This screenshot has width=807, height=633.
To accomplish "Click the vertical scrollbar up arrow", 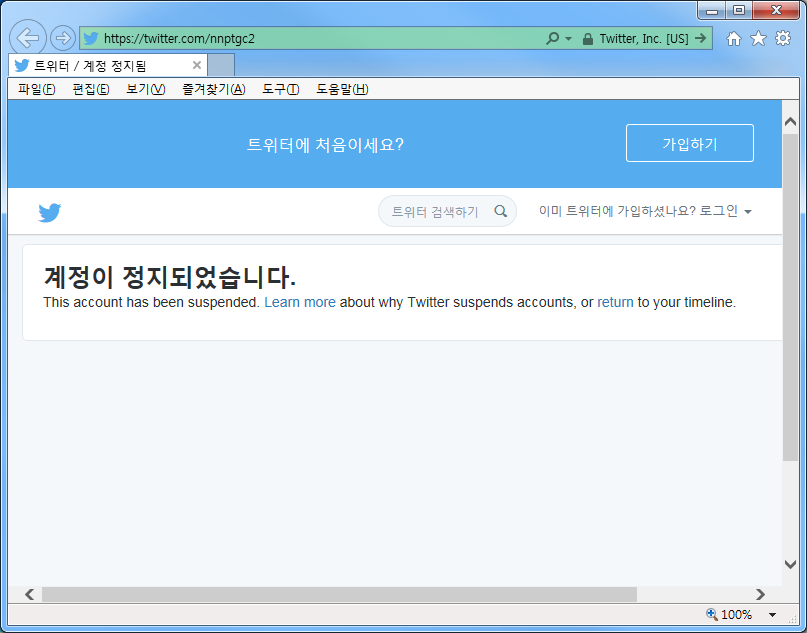I will 790,122.
